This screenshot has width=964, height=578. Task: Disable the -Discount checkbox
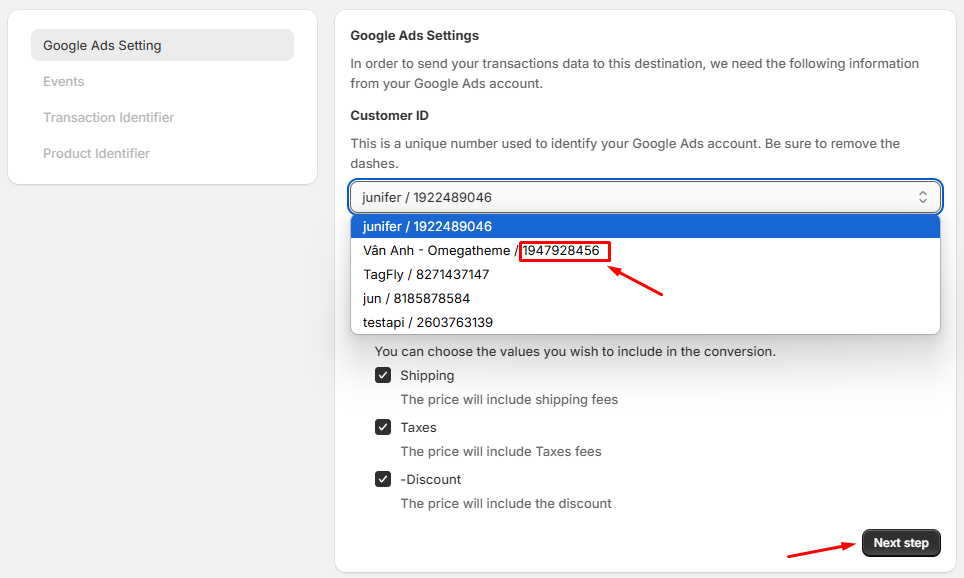click(383, 479)
